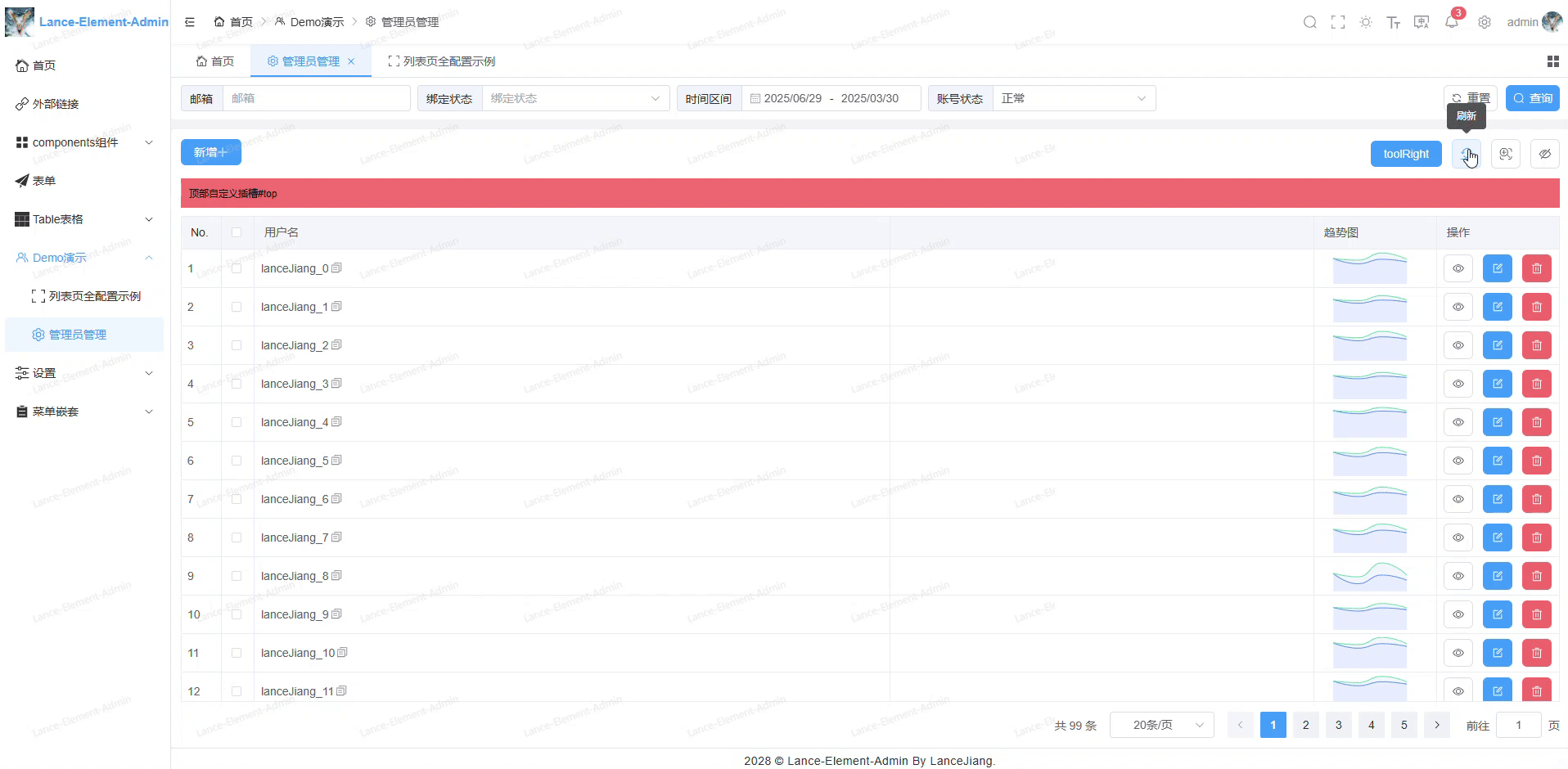Edit the lanceJiang_2 record
This screenshot has height=769, width=1568.
(x=1497, y=345)
